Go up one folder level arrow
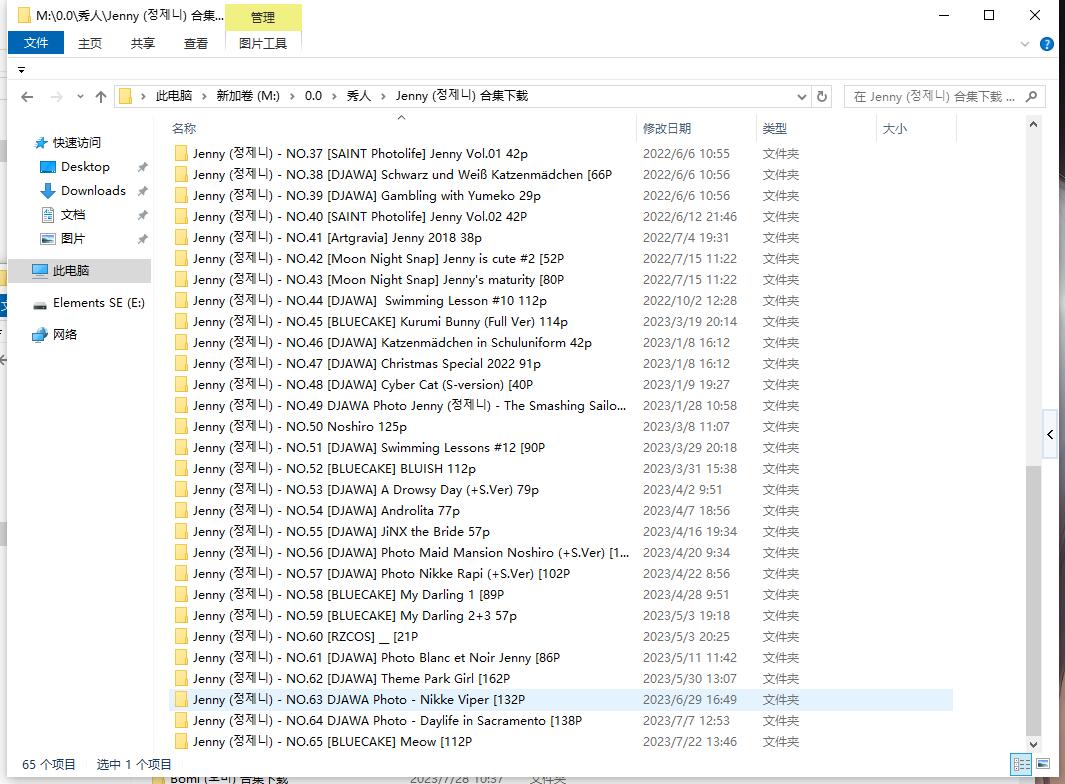The height and width of the screenshot is (784, 1065). pos(101,96)
